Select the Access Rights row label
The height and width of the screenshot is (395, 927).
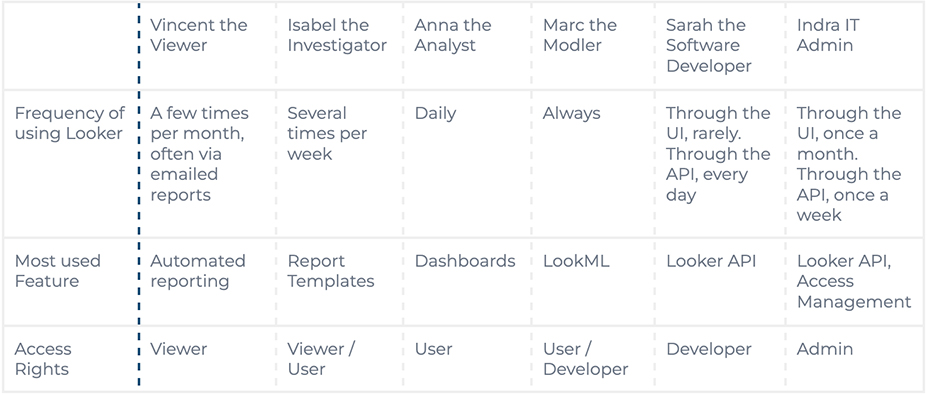[43, 359]
